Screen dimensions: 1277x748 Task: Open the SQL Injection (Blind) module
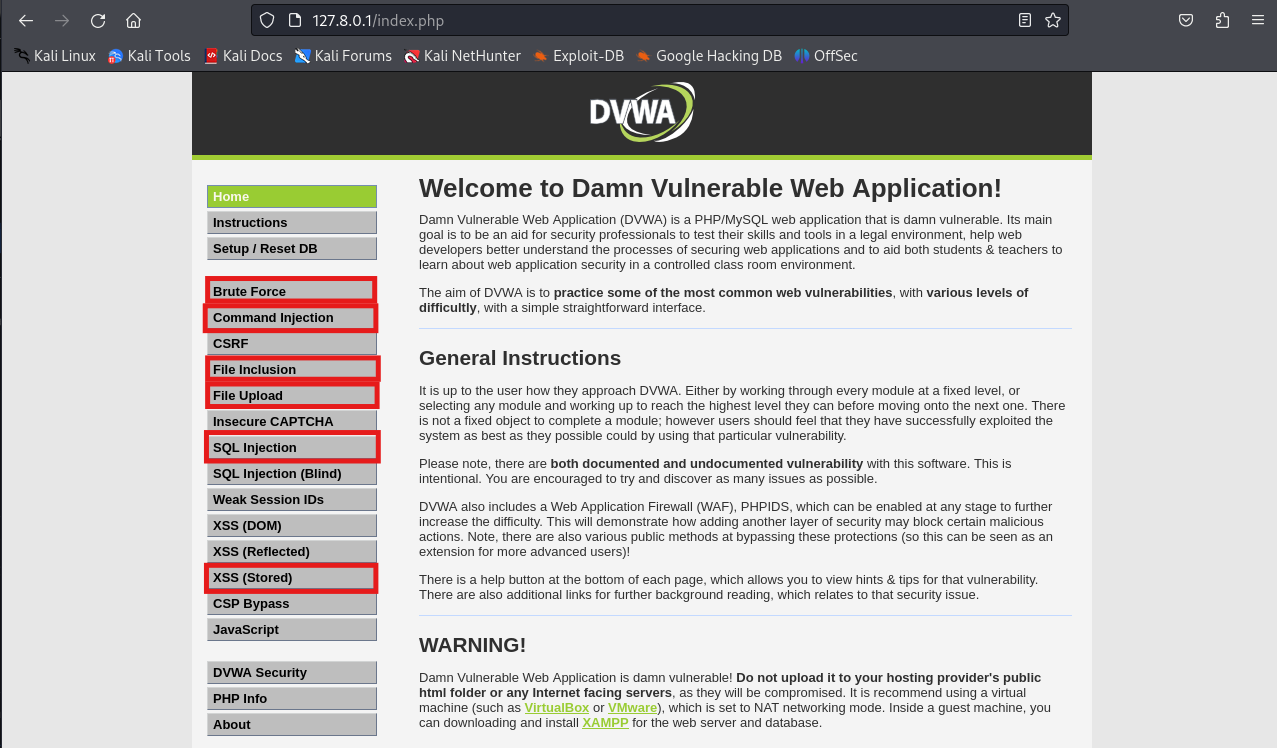pyautogui.click(x=292, y=474)
